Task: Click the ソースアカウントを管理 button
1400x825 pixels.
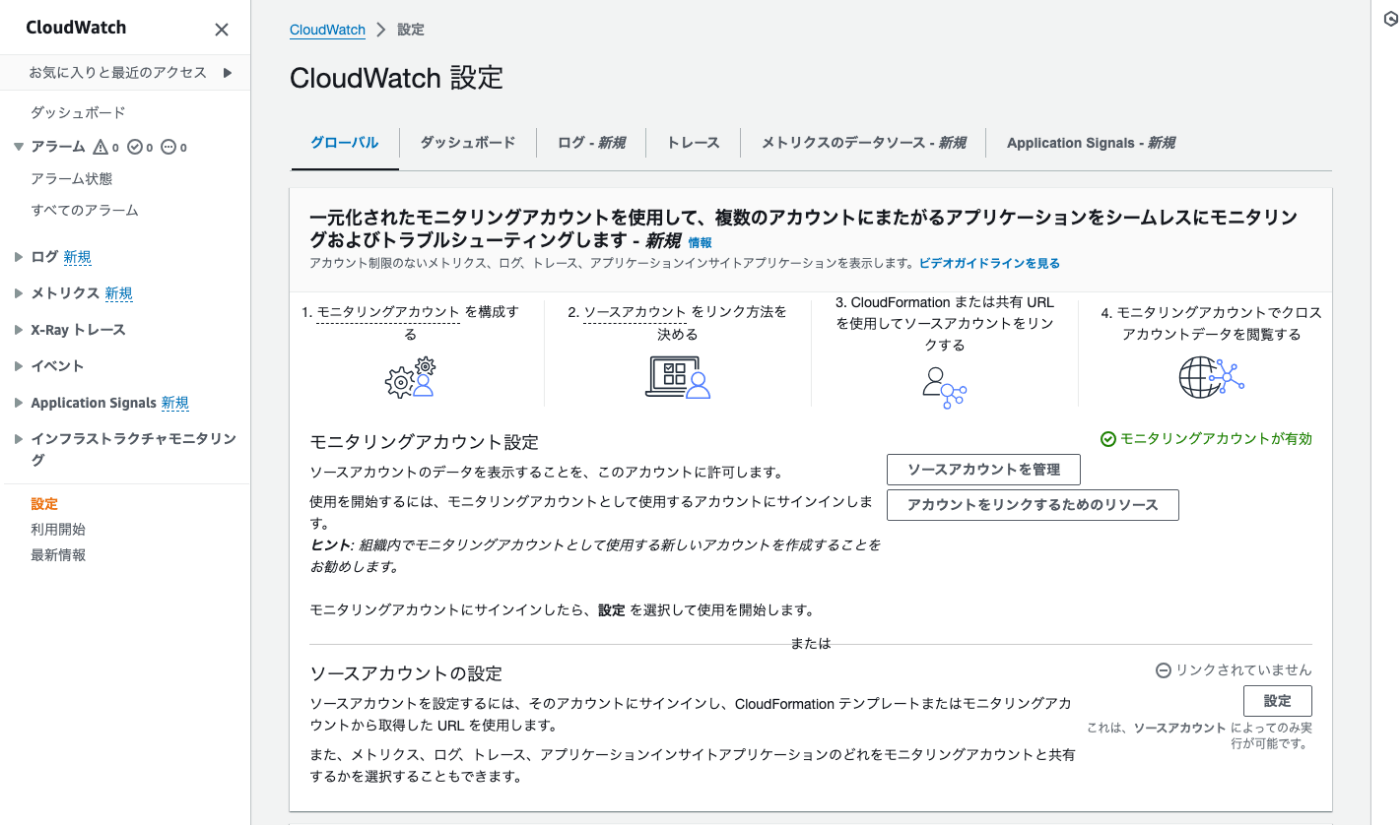Action: [983, 469]
